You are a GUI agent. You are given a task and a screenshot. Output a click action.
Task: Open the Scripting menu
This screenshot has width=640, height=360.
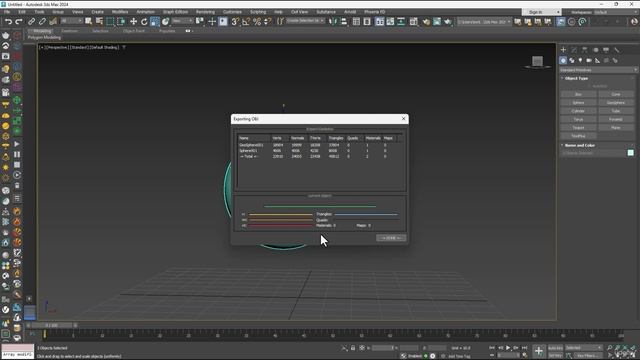[x=258, y=12]
